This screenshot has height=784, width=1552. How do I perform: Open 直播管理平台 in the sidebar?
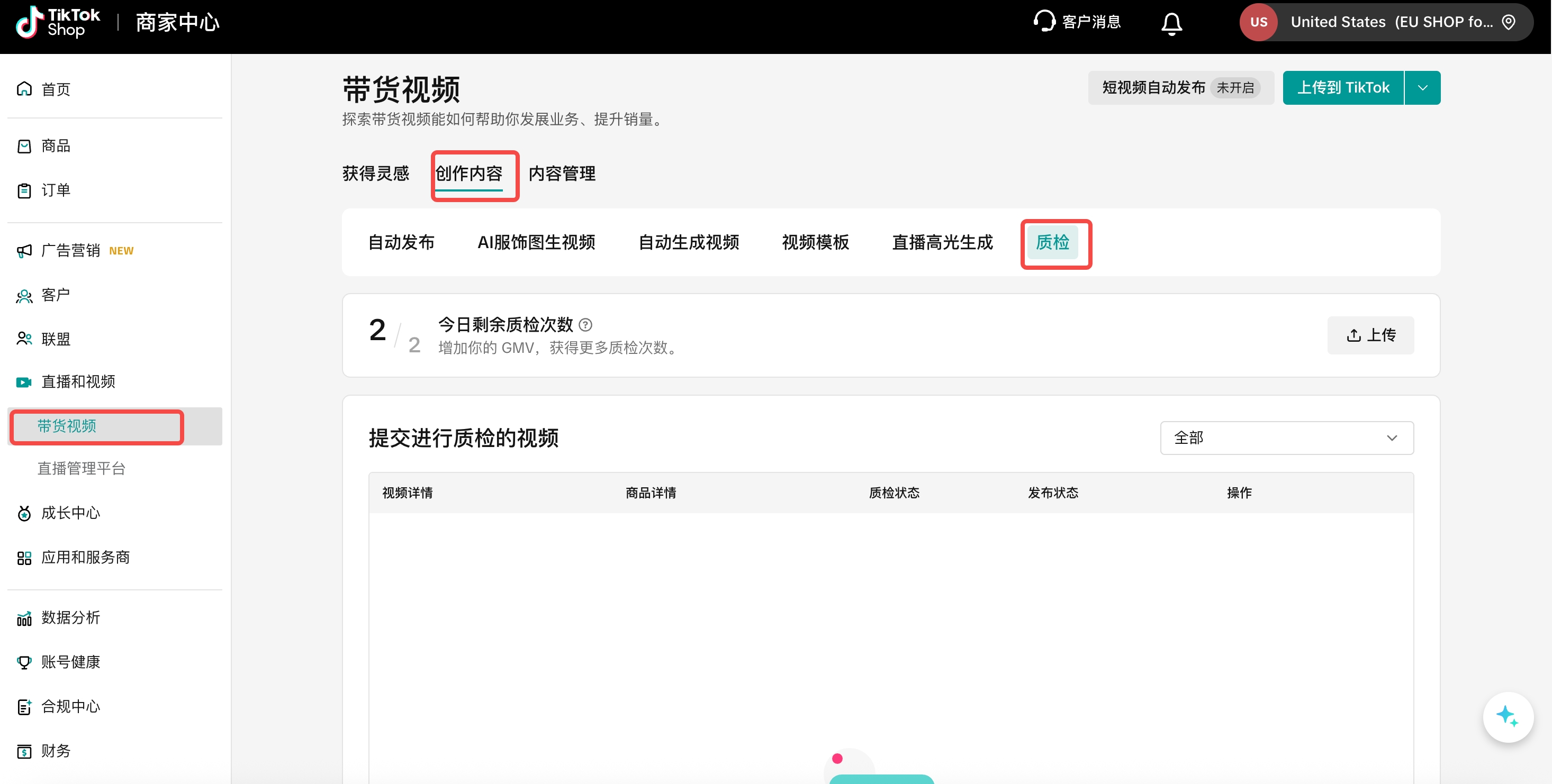pos(82,469)
